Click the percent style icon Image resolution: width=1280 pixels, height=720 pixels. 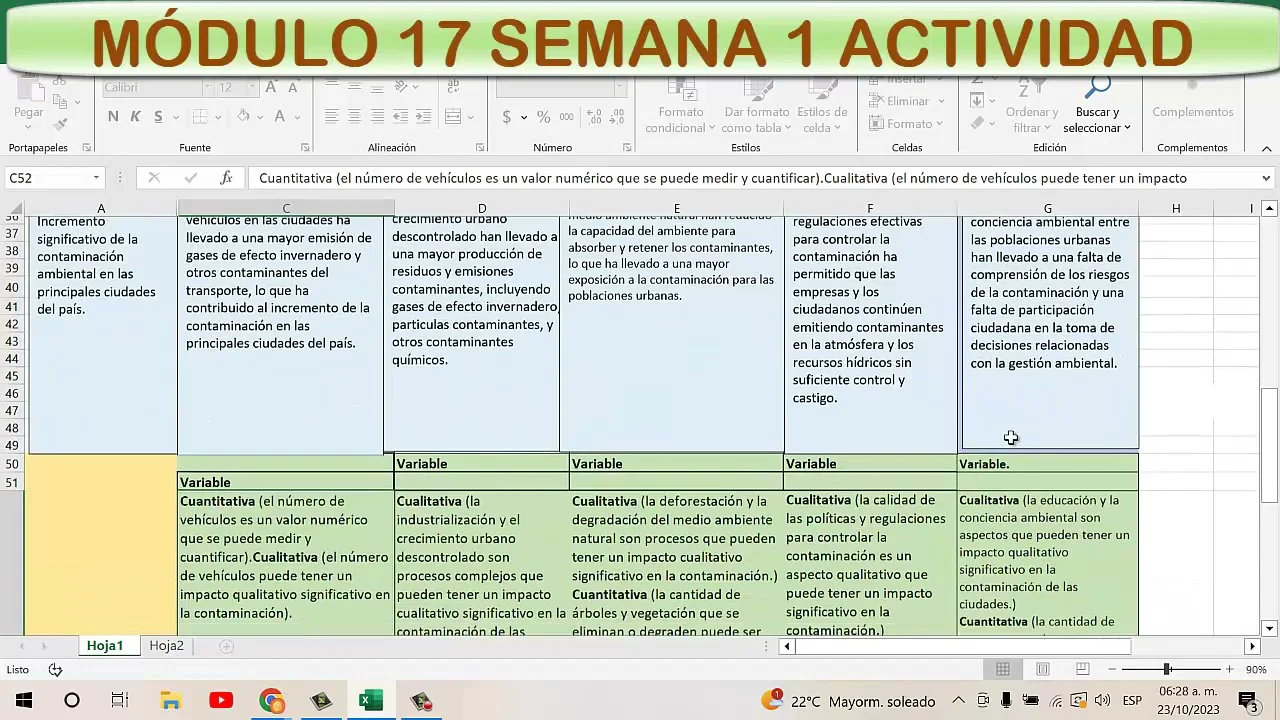pos(543,117)
